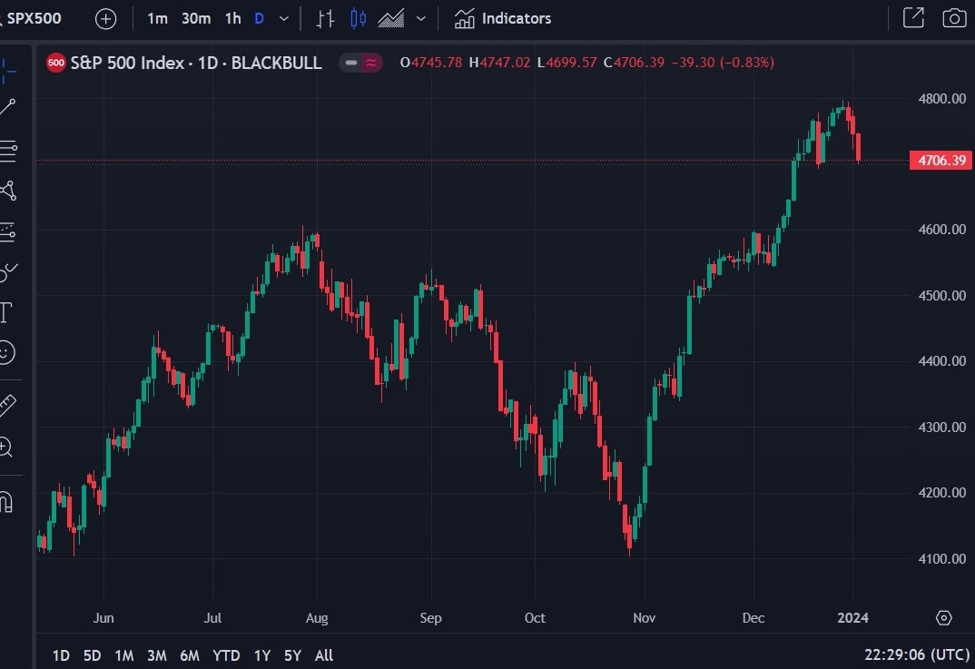Select the candlestick chart style icon
This screenshot has width=975, height=669.
[x=358, y=19]
